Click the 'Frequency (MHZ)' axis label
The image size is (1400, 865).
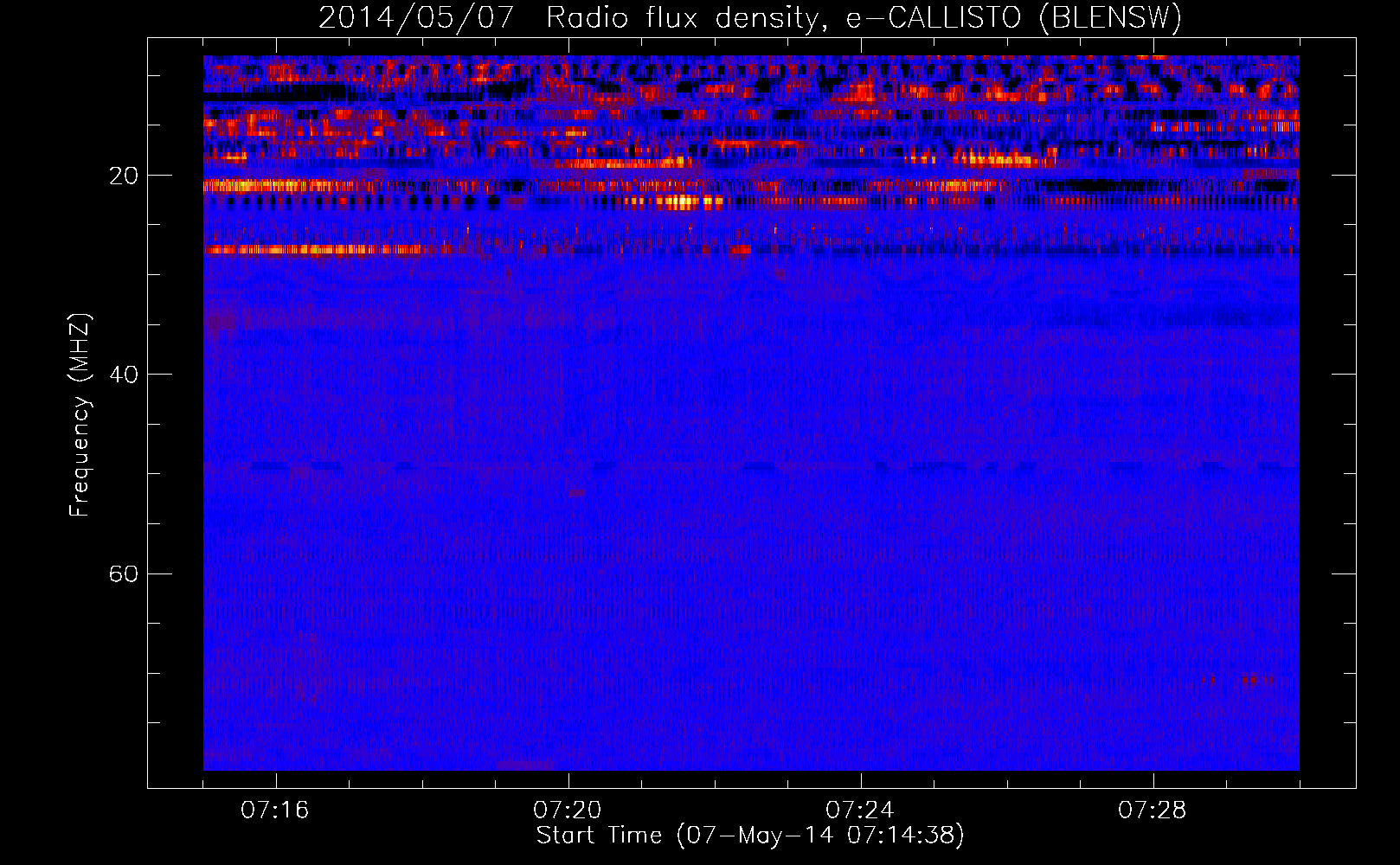[79, 414]
